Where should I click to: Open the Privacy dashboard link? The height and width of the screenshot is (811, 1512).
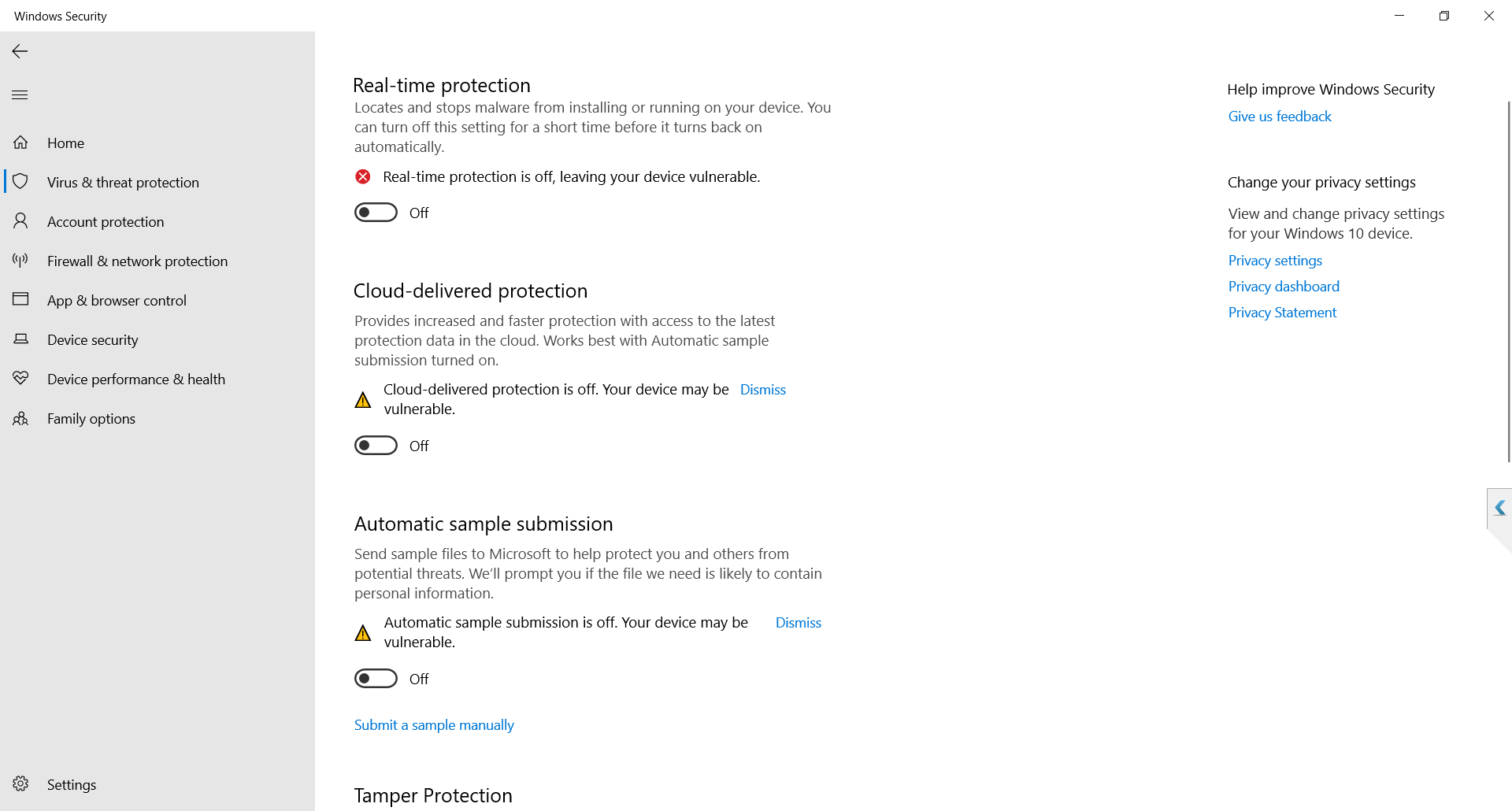pyautogui.click(x=1284, y=287)
